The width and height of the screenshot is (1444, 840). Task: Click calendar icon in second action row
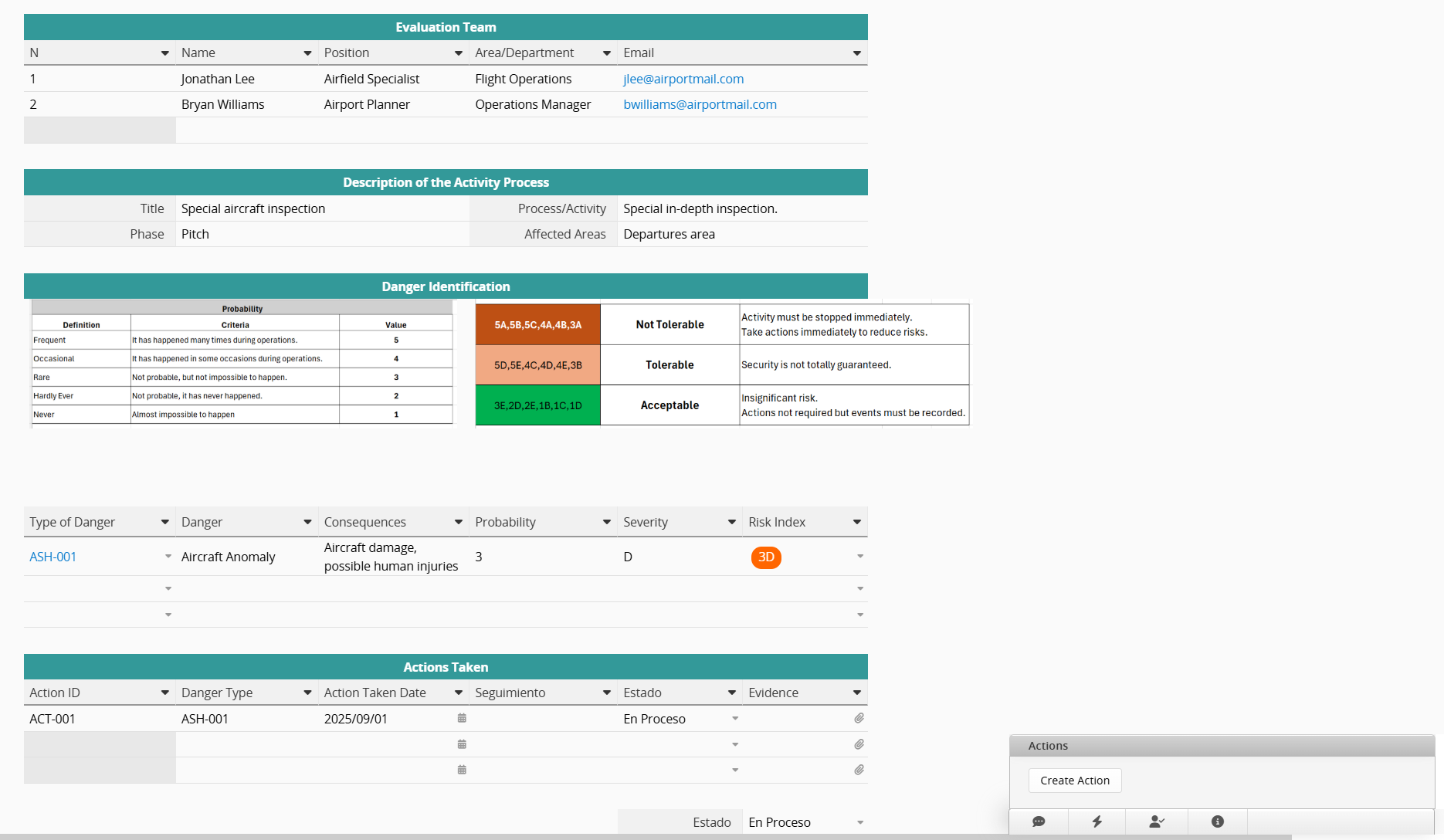point(462,744)
